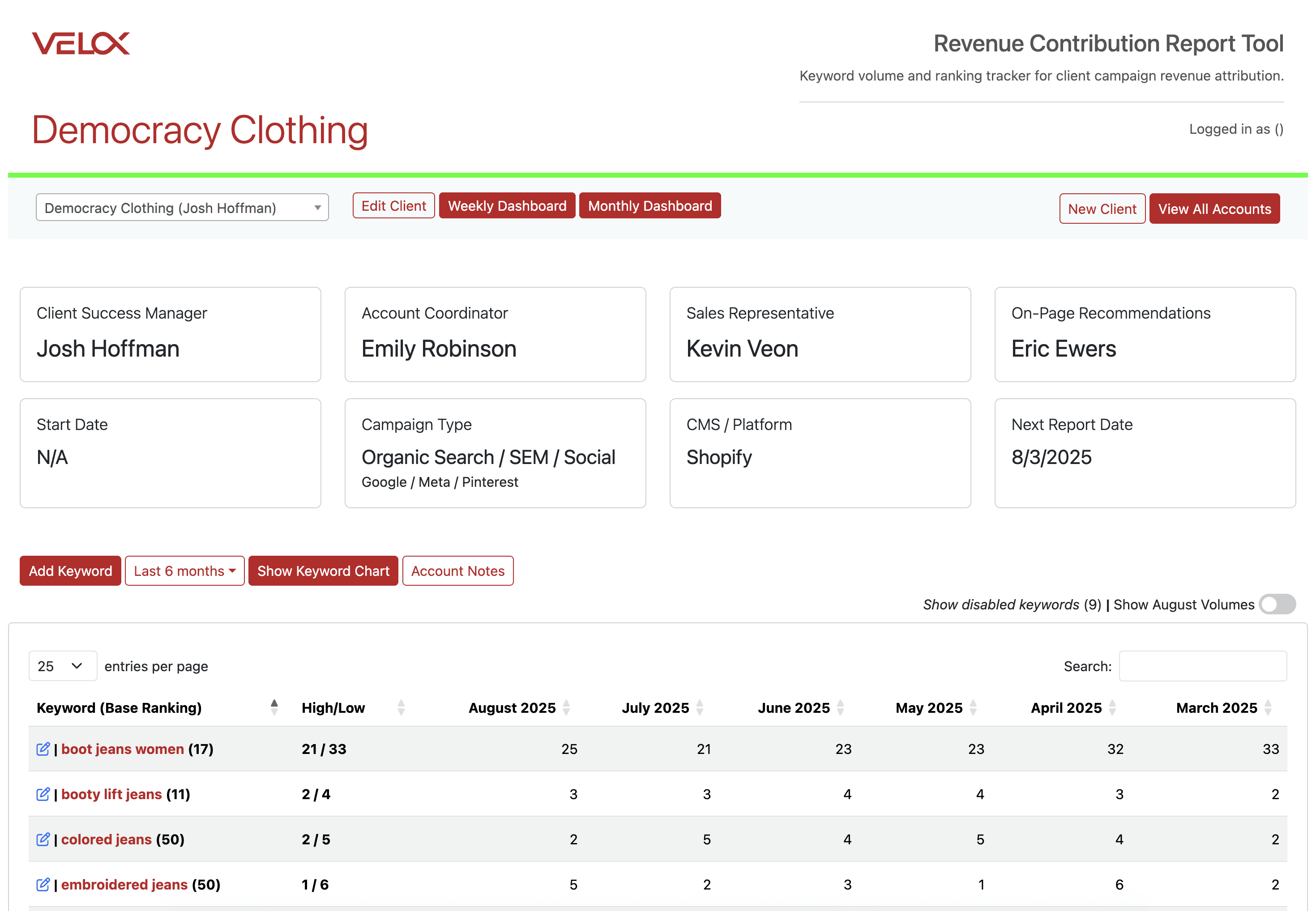The image size is (1316, 911).
Task: Open the entries per page dropdown
Action: tap(62, 666)
